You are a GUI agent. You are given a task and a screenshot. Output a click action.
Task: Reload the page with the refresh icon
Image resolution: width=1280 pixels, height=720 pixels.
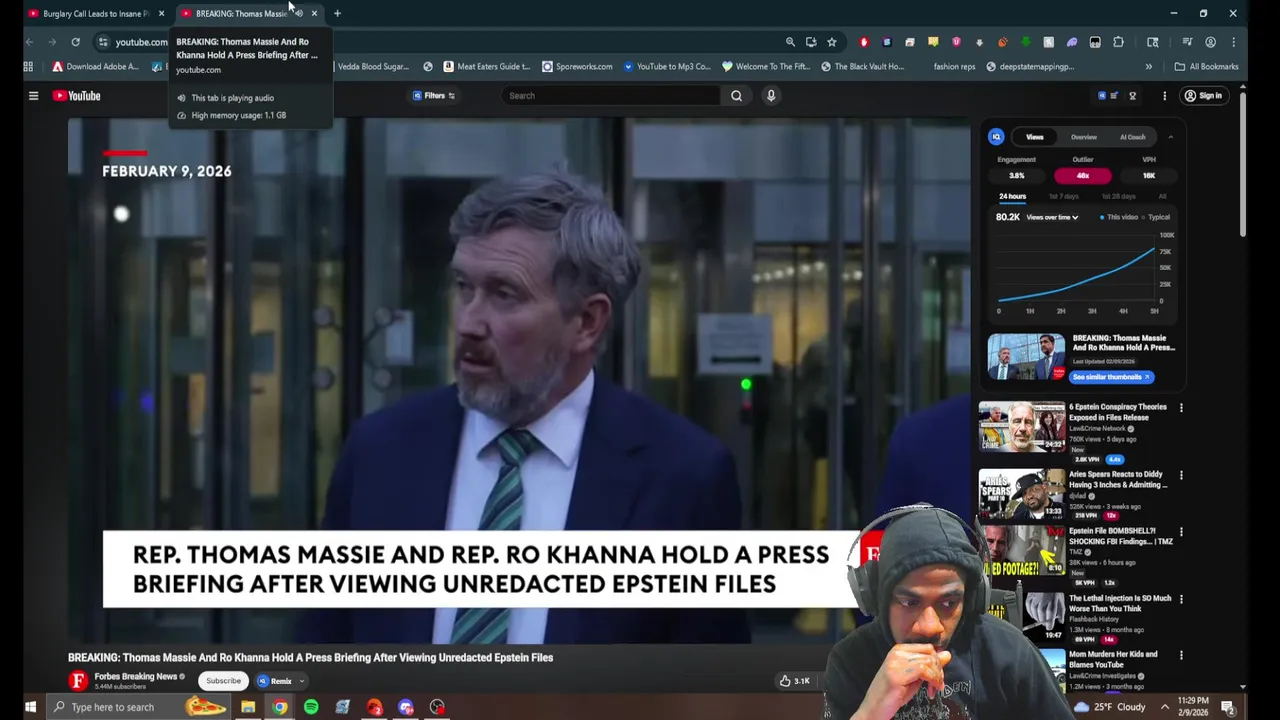click(75, 42)
